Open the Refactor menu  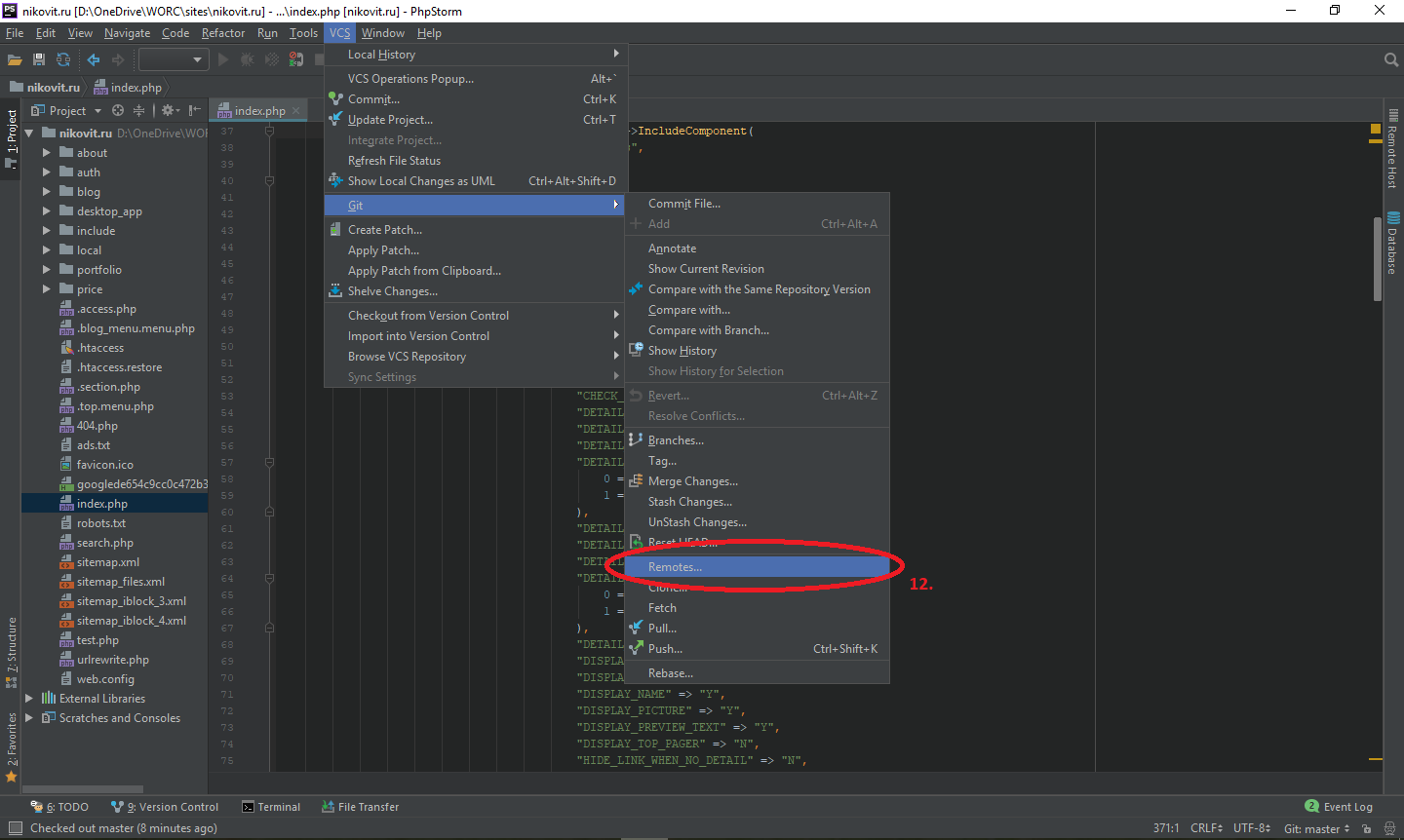tap(223, 33)
